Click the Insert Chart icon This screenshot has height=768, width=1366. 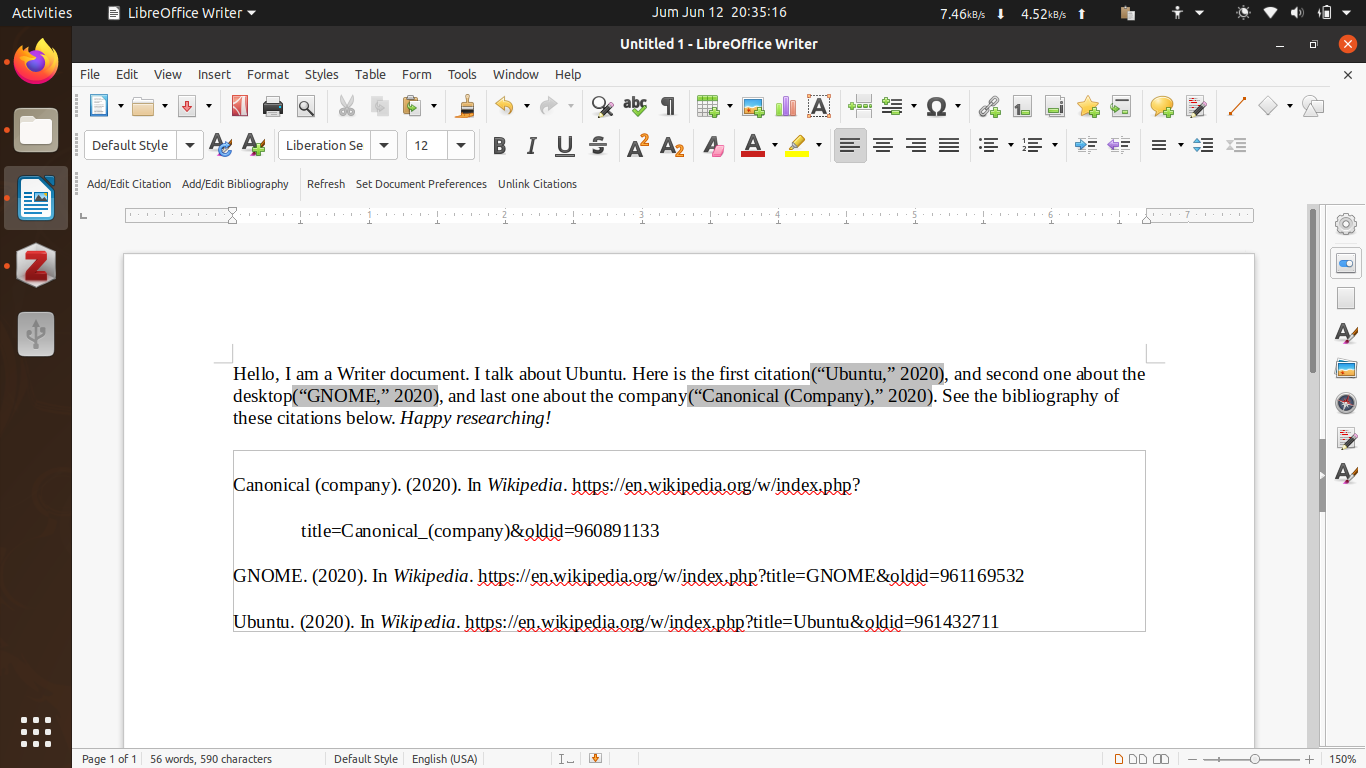(786, 106)
